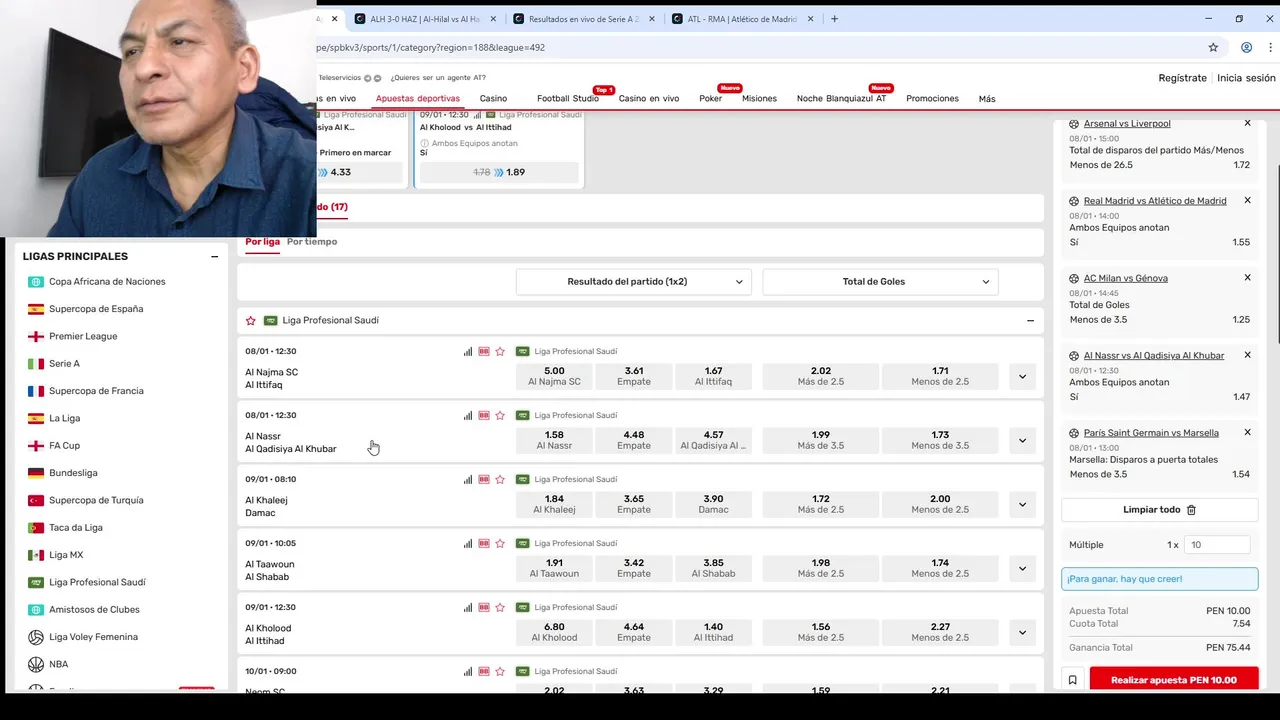Switch to Por tiempo tab
This screenshot has height=720, width=1280.
pos(312,242)
